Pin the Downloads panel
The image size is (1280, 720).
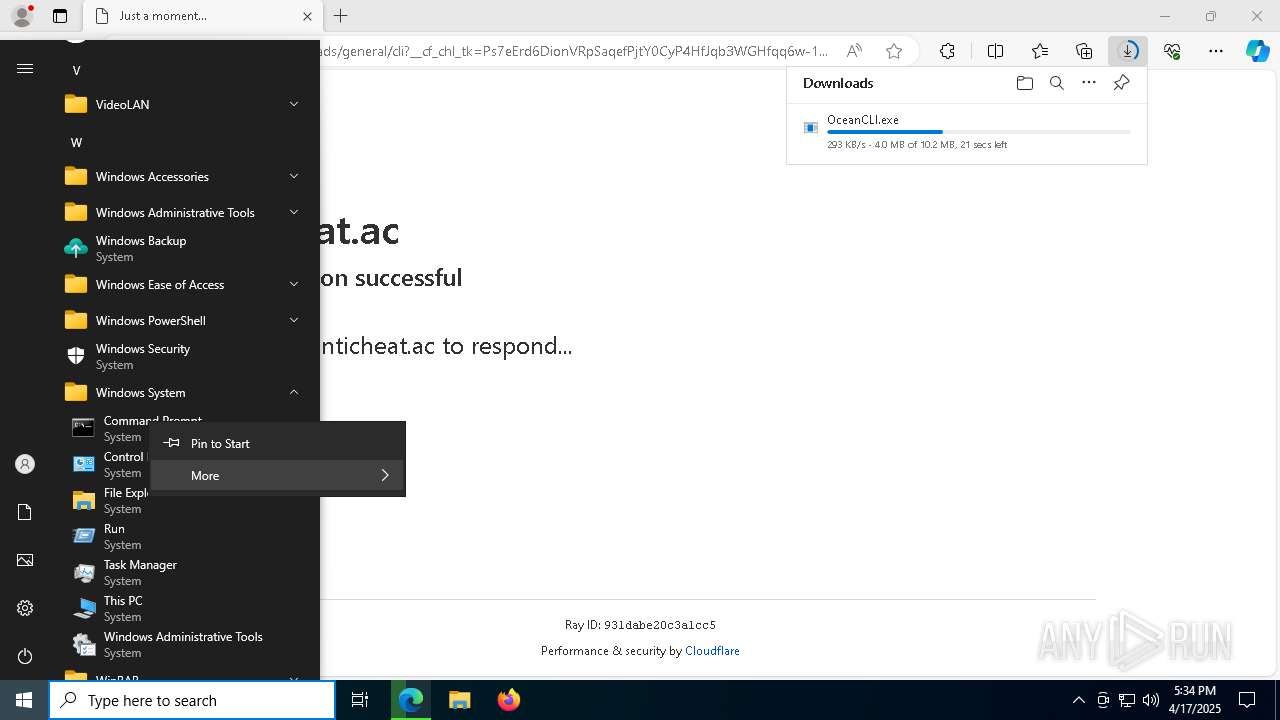[1121, 83]
